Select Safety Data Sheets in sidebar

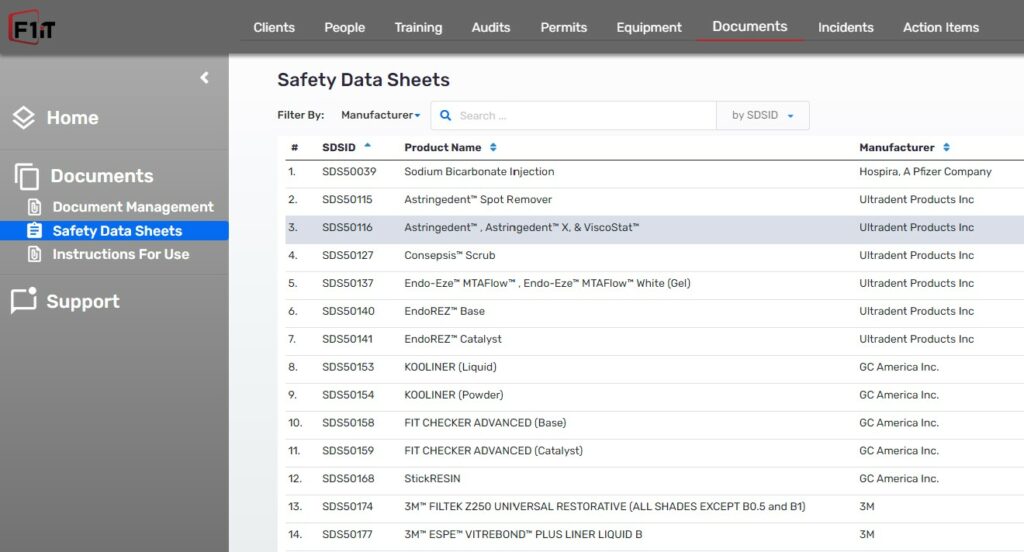(118, 231)
